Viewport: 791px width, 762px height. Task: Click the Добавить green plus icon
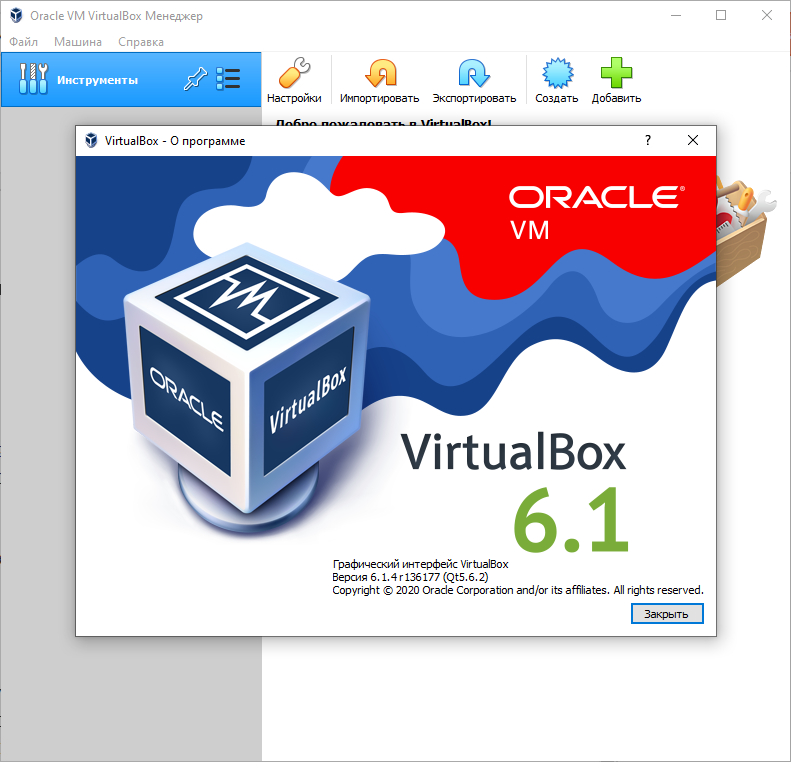[x=616, y=73]
